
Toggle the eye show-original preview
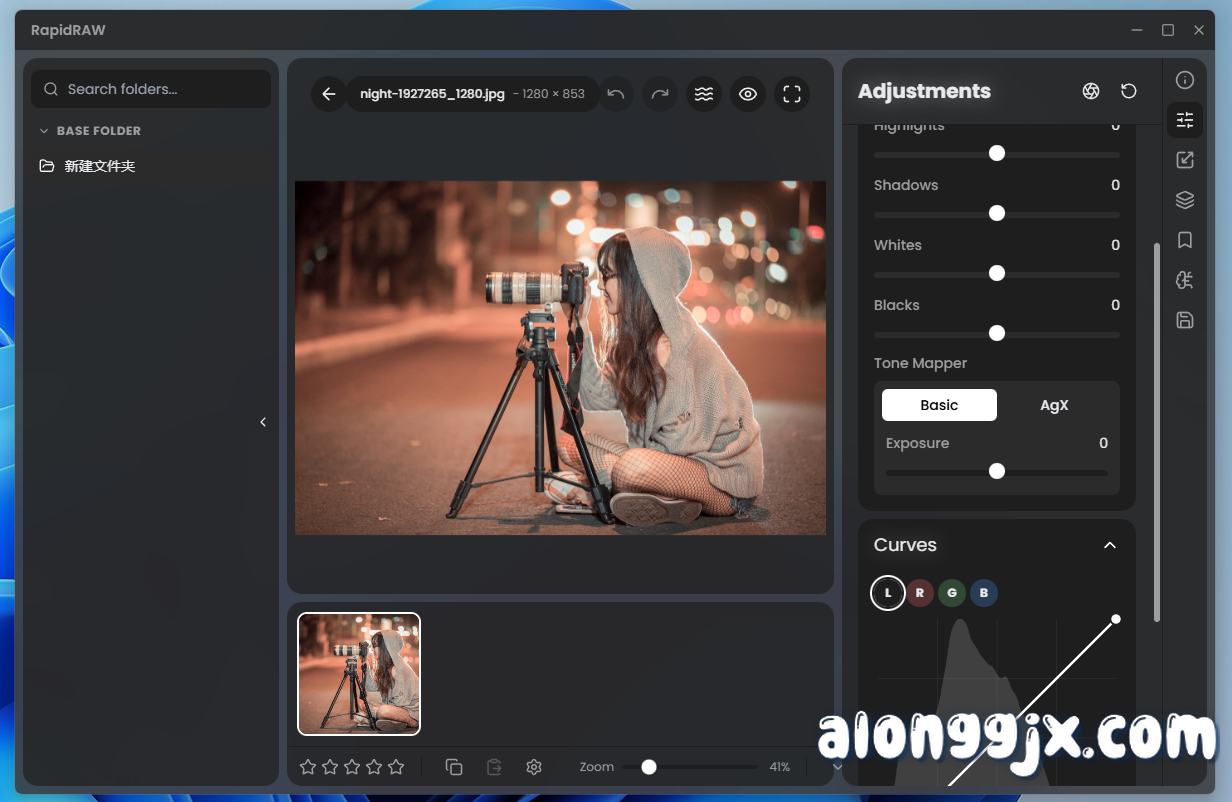click(x=748, y=94)
